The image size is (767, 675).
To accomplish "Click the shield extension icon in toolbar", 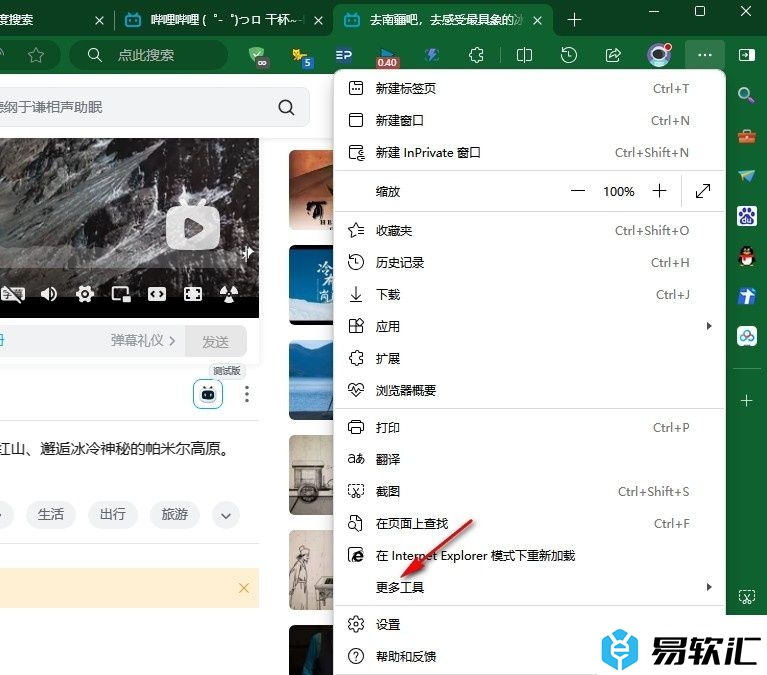I will coord(257,56).
